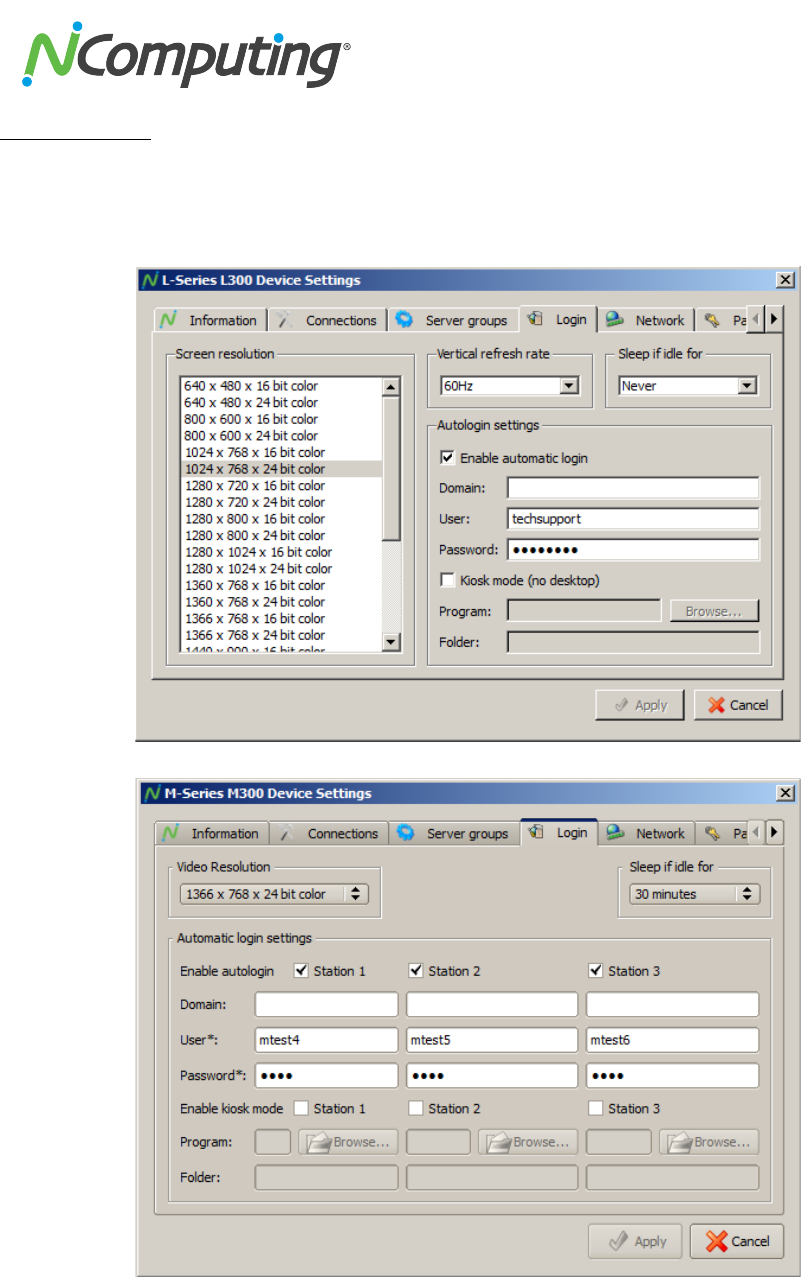Toggle autologin Station 3 checkbox
Viewport: 801px width, 1277px height.
click(x=596, y=970)
